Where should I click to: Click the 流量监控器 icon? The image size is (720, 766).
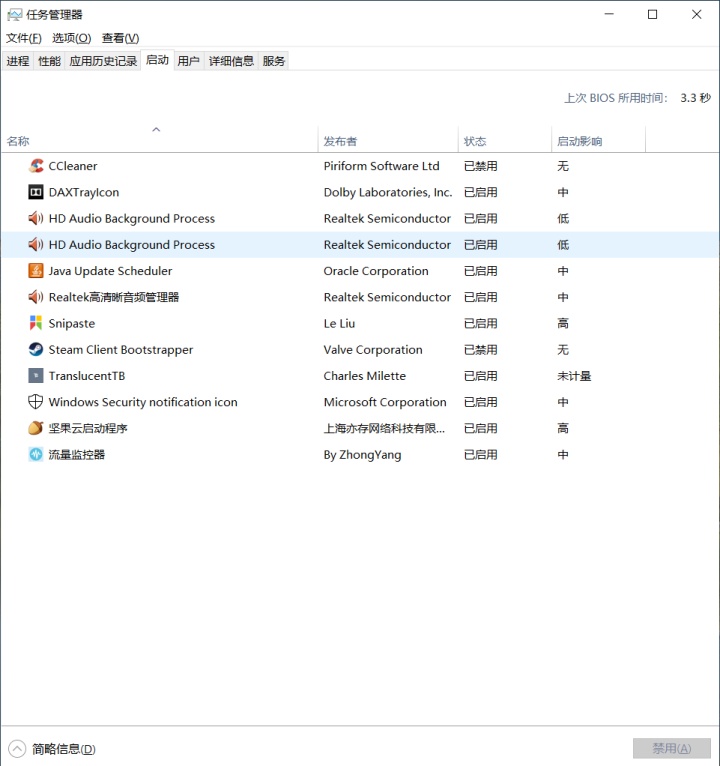[36, 454]
